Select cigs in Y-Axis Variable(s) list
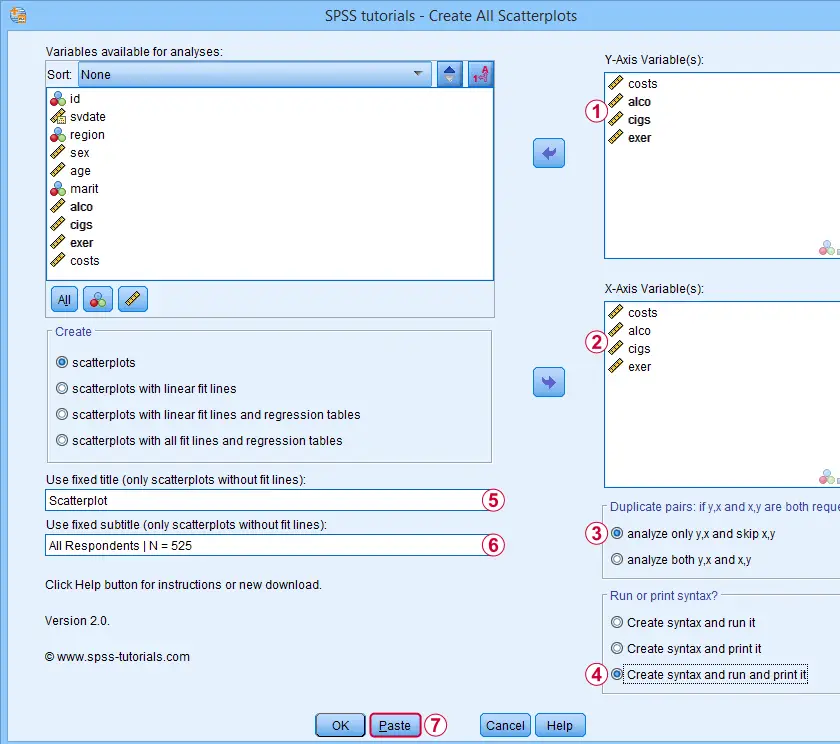This screenshot has height=744, width=840. [639, 119]
